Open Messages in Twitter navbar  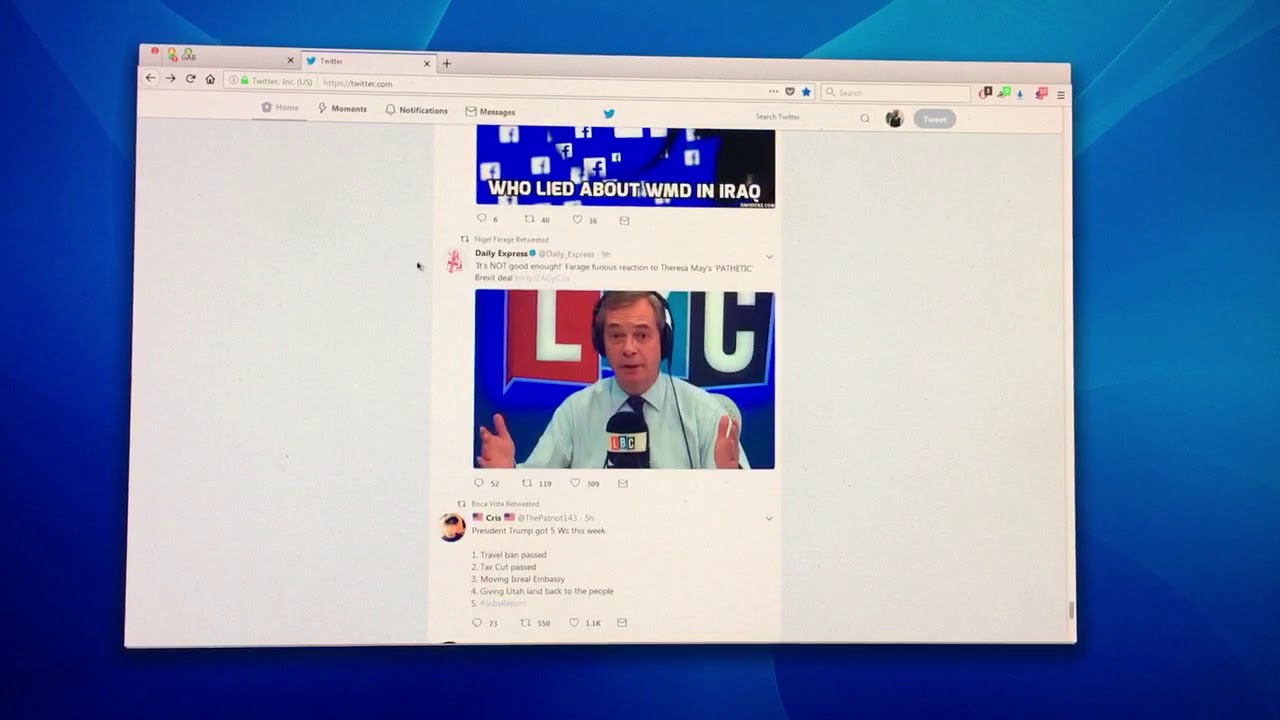point(490,112)
